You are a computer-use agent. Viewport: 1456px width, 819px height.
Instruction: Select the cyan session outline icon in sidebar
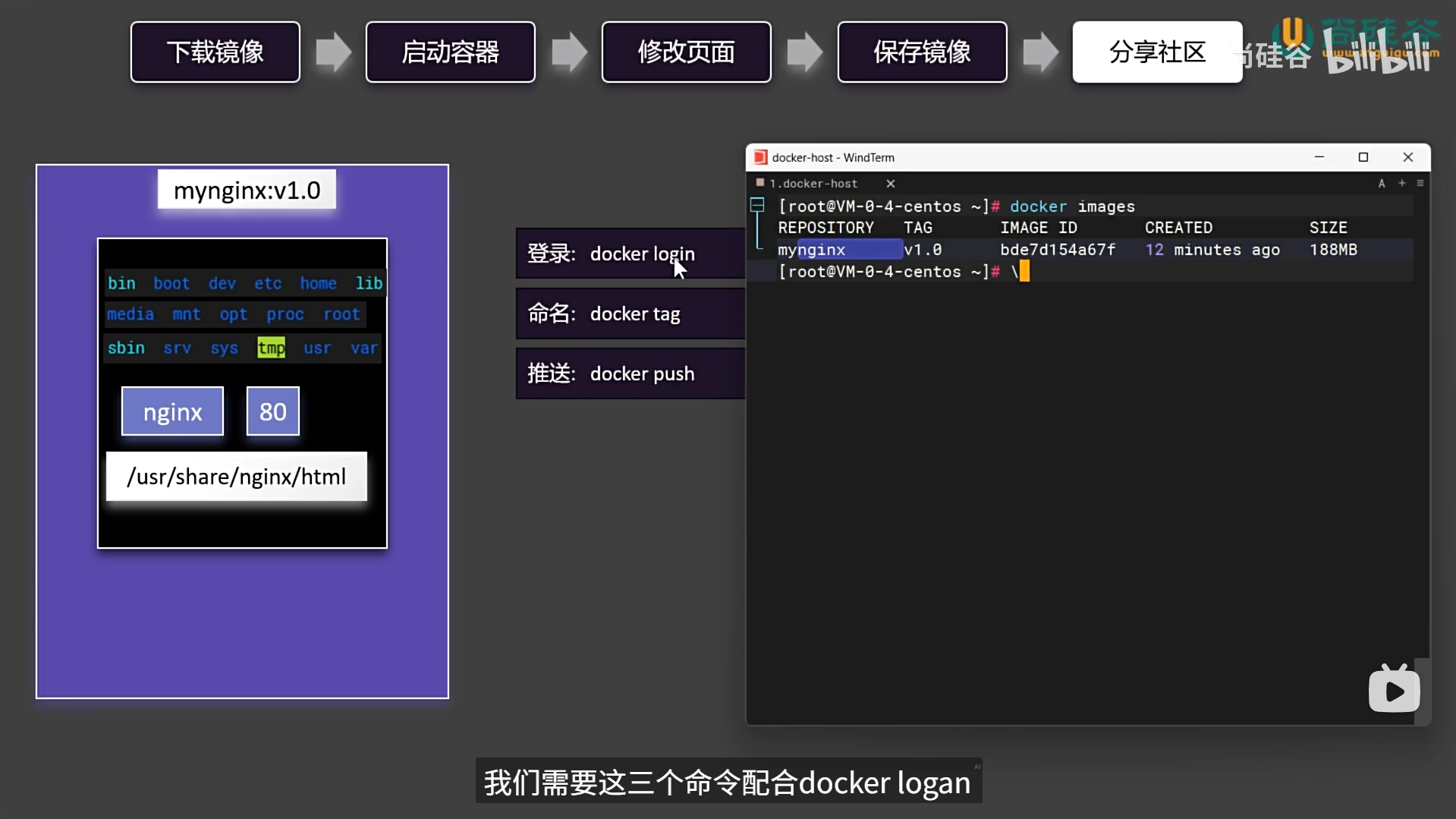coord(758,203)
